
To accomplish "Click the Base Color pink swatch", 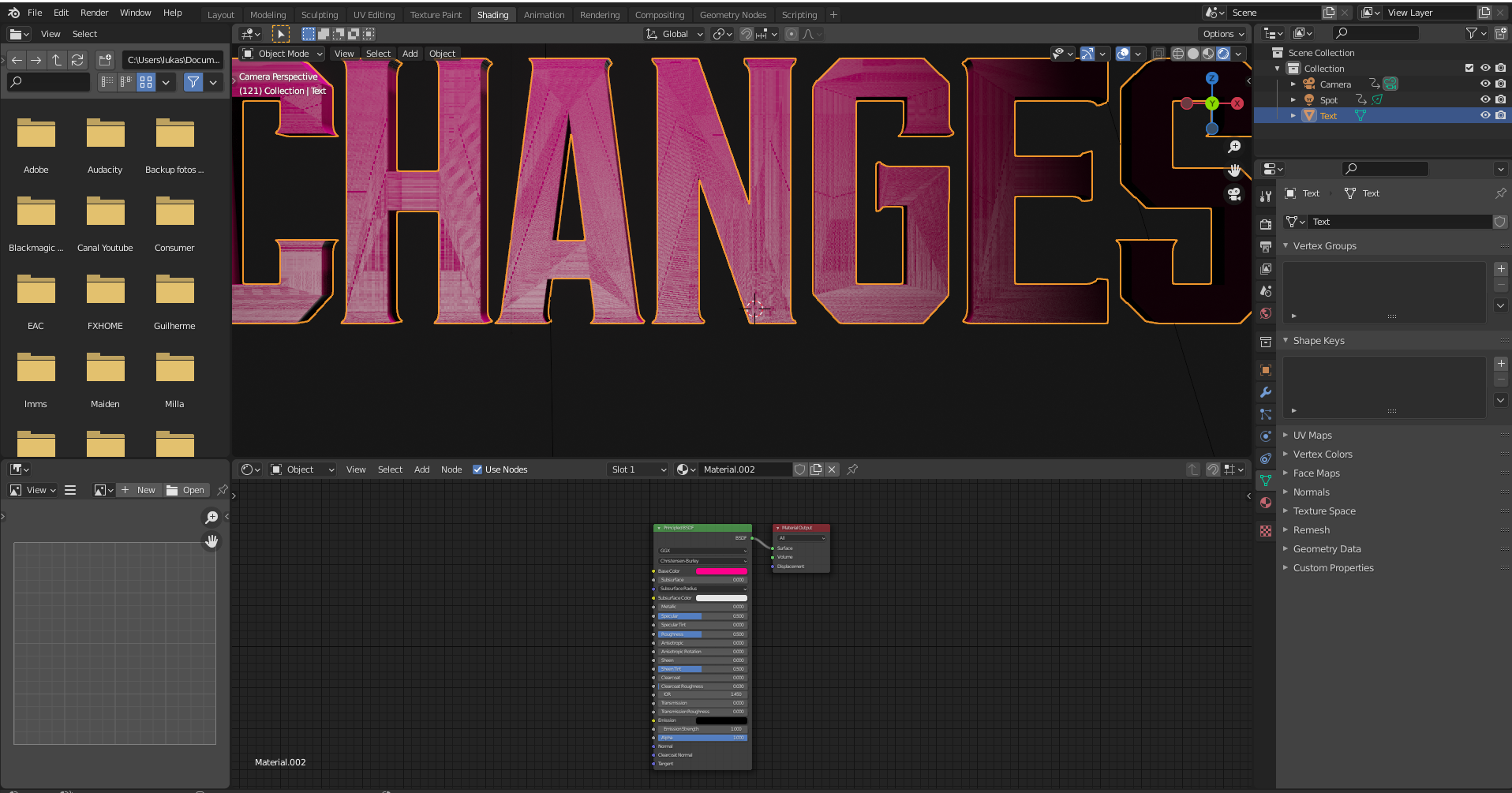I will [721, 571].
